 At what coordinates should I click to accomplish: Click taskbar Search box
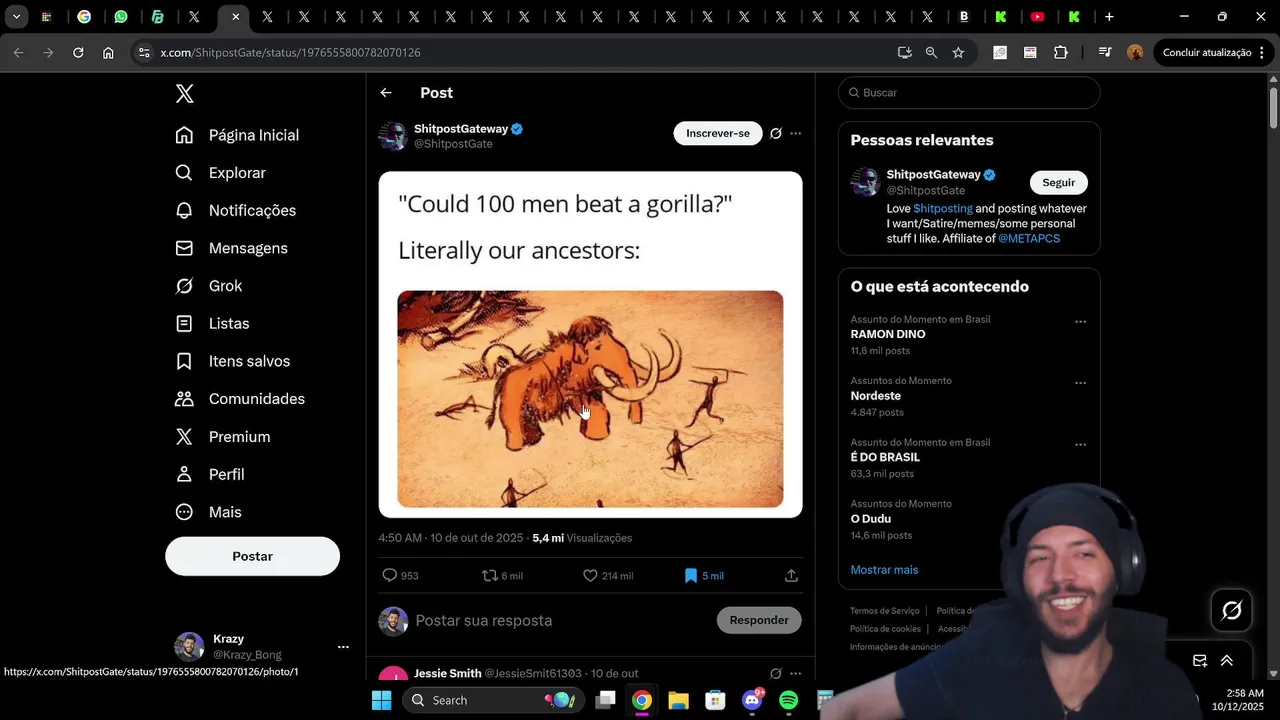pos(493,700)
